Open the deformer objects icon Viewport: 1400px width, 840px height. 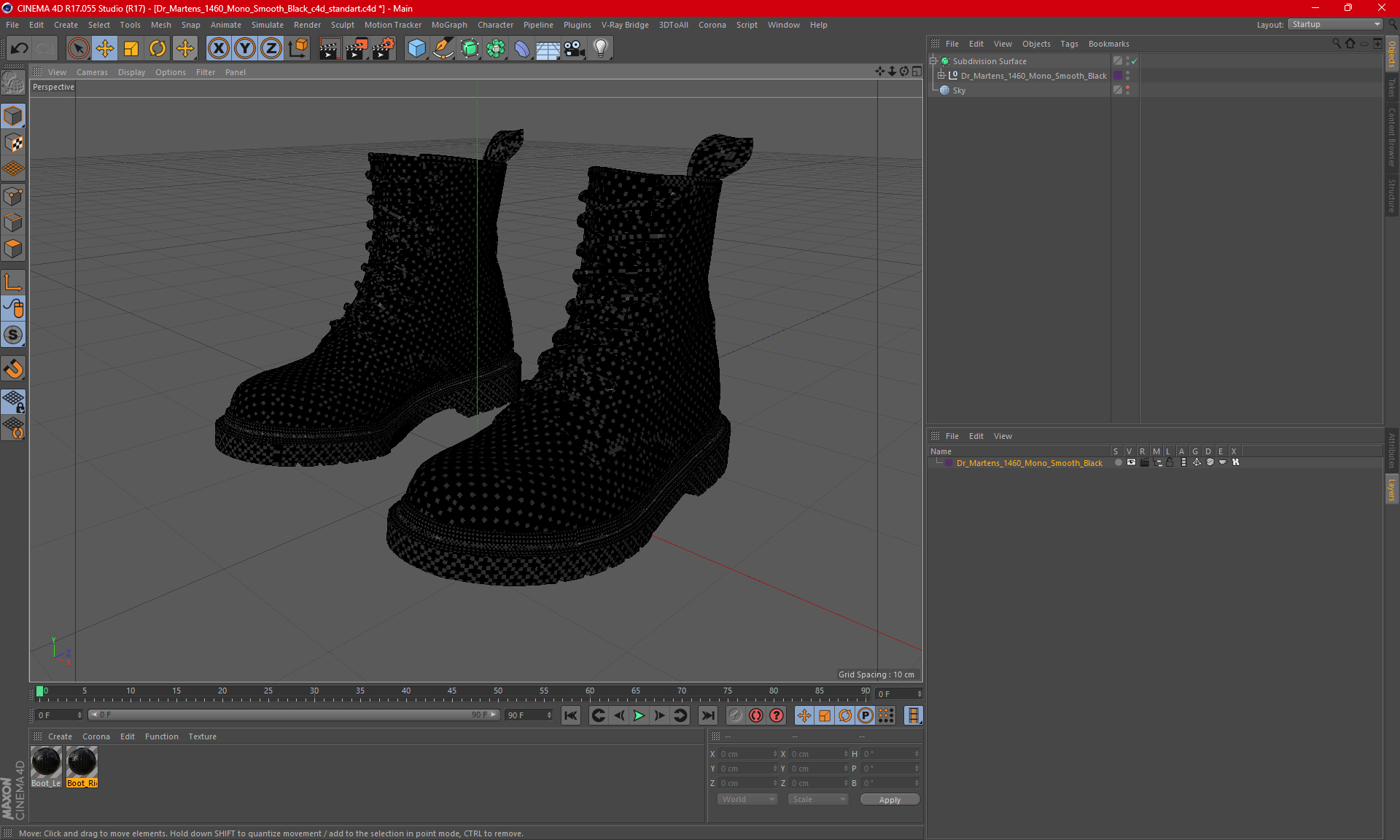coord(522,49)
